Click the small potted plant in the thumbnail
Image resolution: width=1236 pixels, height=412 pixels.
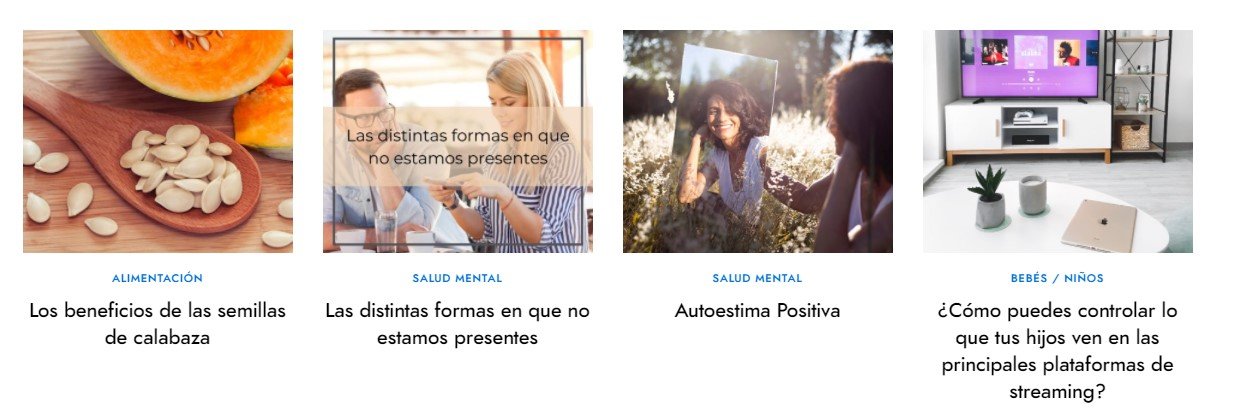pyautogui.click(x=988, y=197)
